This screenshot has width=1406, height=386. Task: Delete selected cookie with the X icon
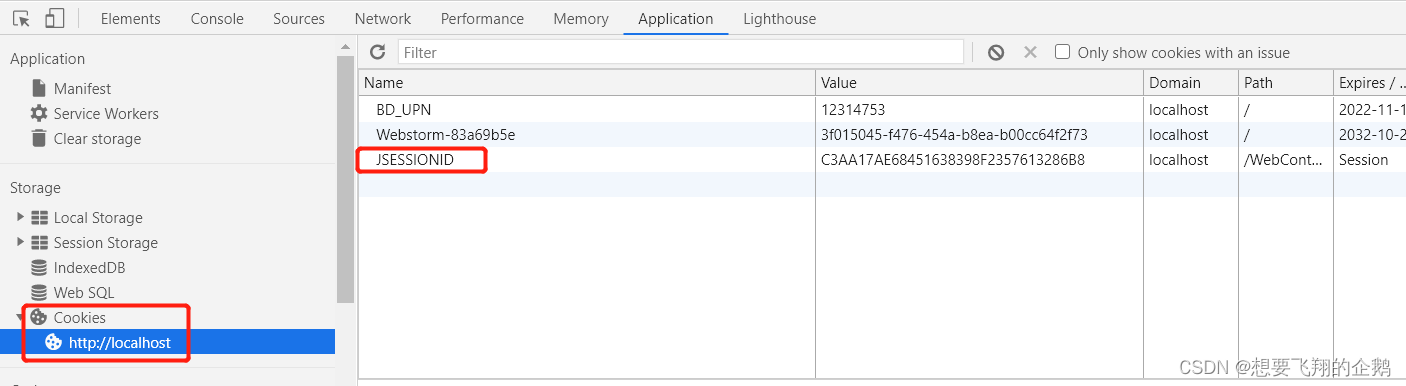pos(1030,52)
